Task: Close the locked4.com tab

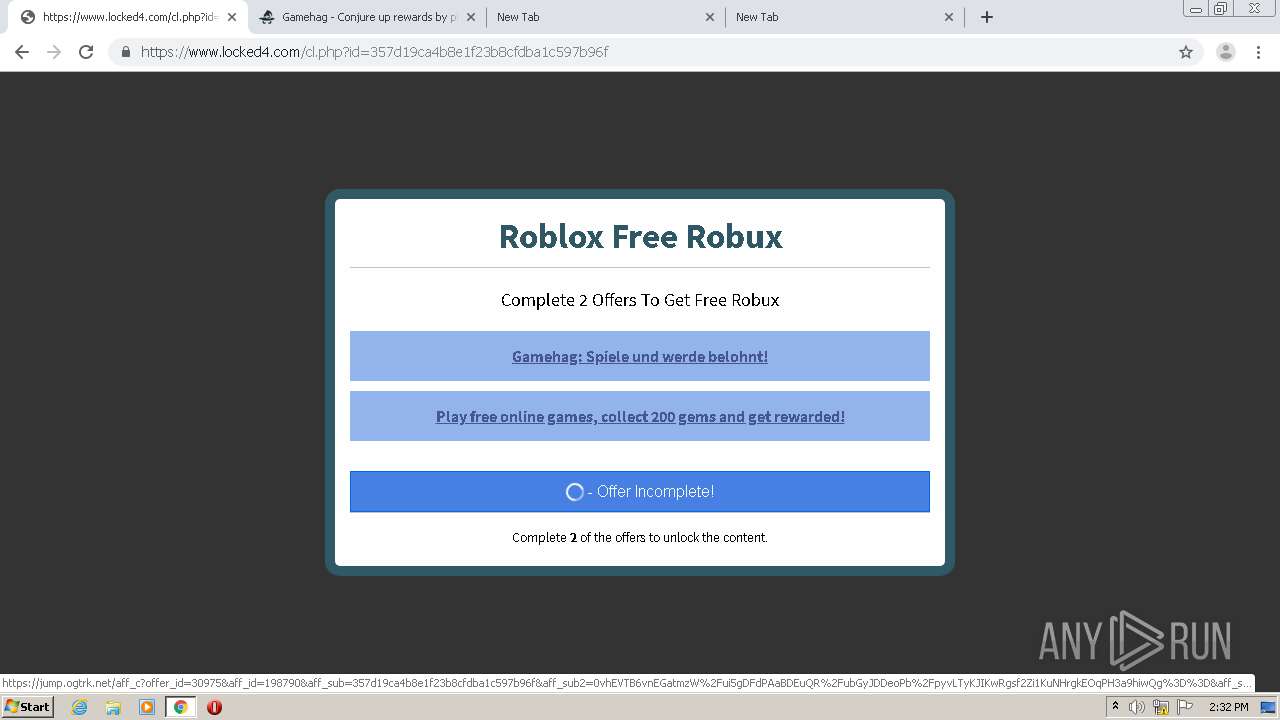Action: coord(232,17)
